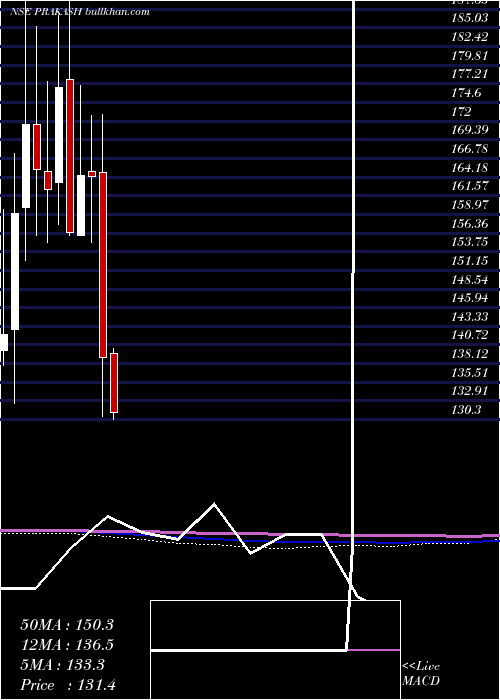Click the 135.51 price axis label

point(470,372)
